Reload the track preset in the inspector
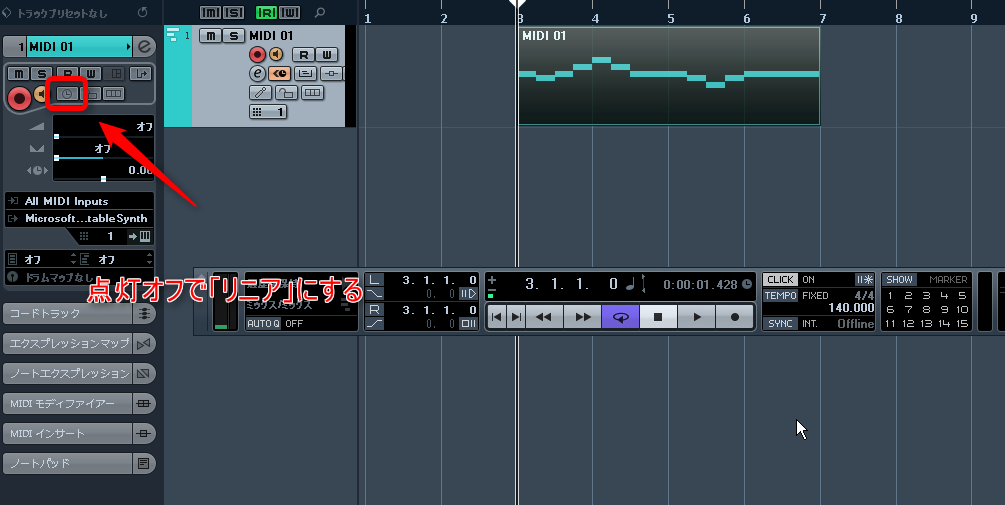The image size is (1005, 505). 142,12
